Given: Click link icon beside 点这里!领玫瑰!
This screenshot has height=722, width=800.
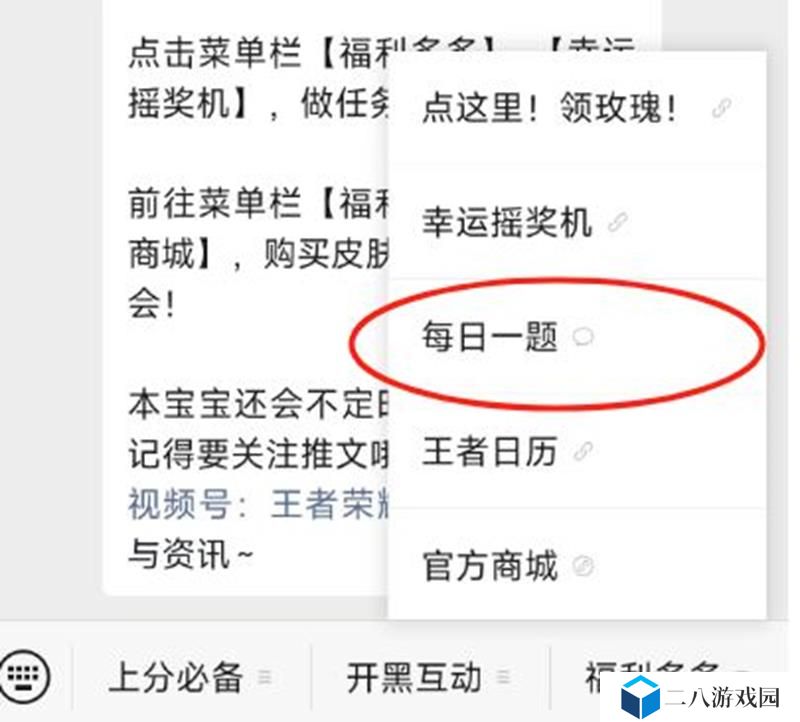Looking at the screenshot, I should 721,108.
